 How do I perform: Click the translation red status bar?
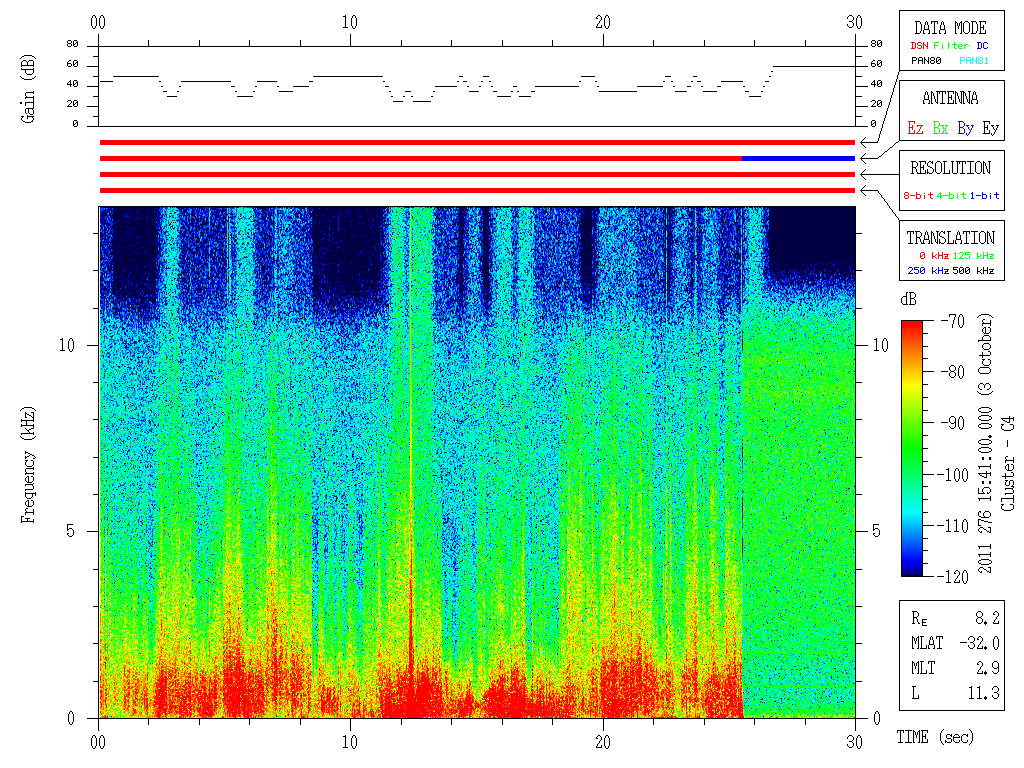[x=477, y=191]
